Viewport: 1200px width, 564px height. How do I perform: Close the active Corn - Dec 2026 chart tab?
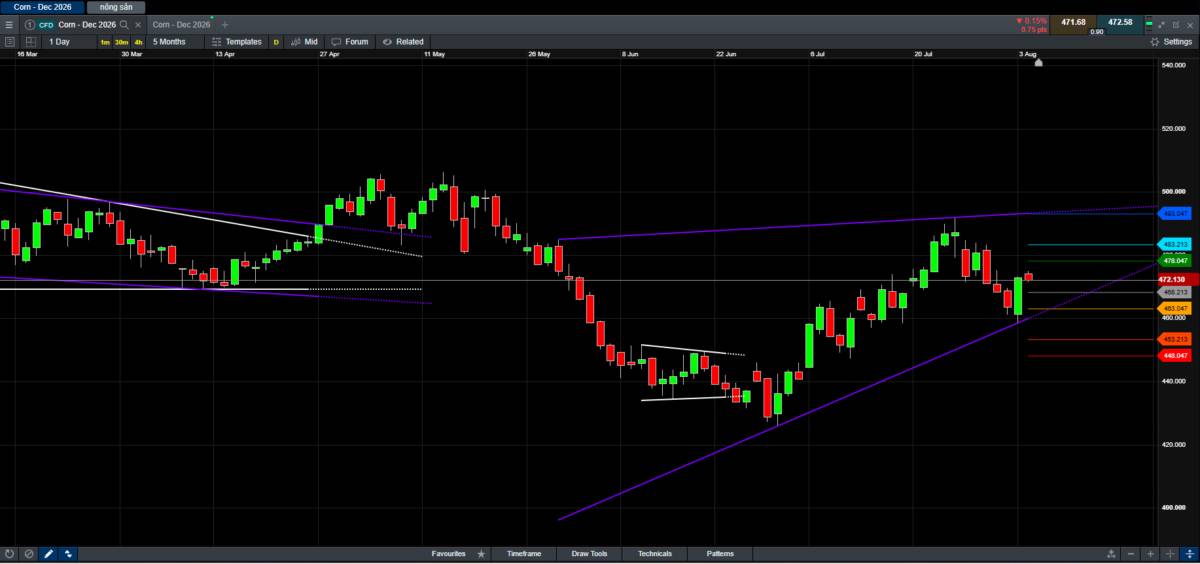point(138,24)
